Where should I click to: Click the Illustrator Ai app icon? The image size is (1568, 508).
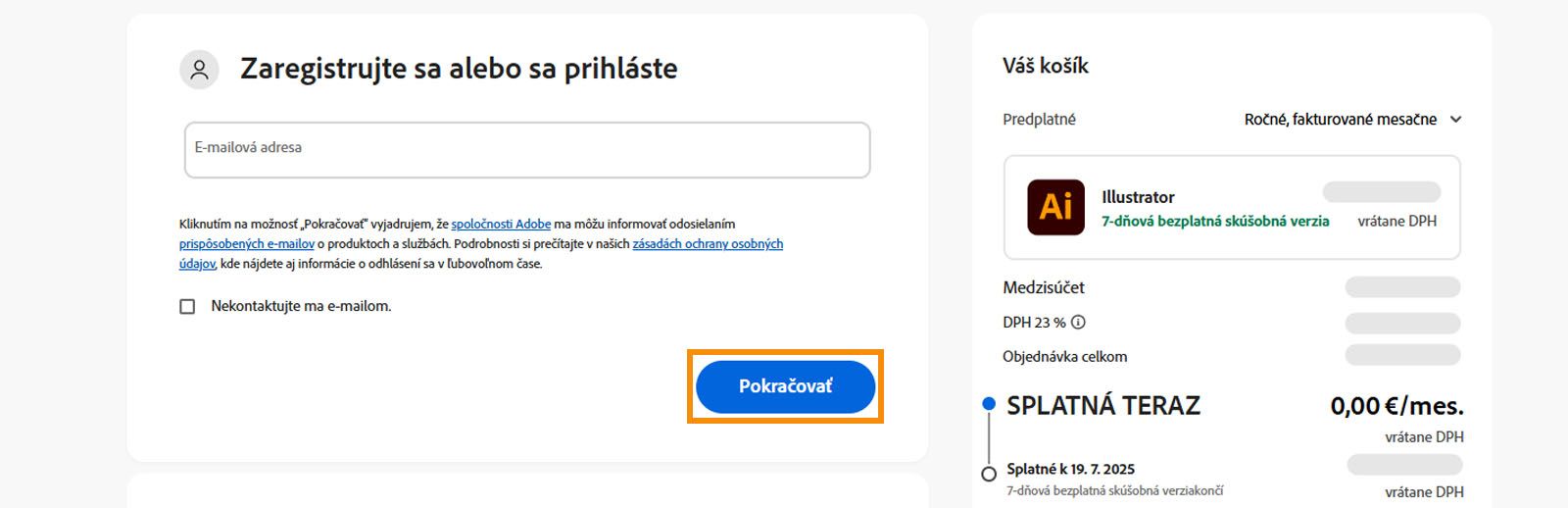click(1055, 207)
